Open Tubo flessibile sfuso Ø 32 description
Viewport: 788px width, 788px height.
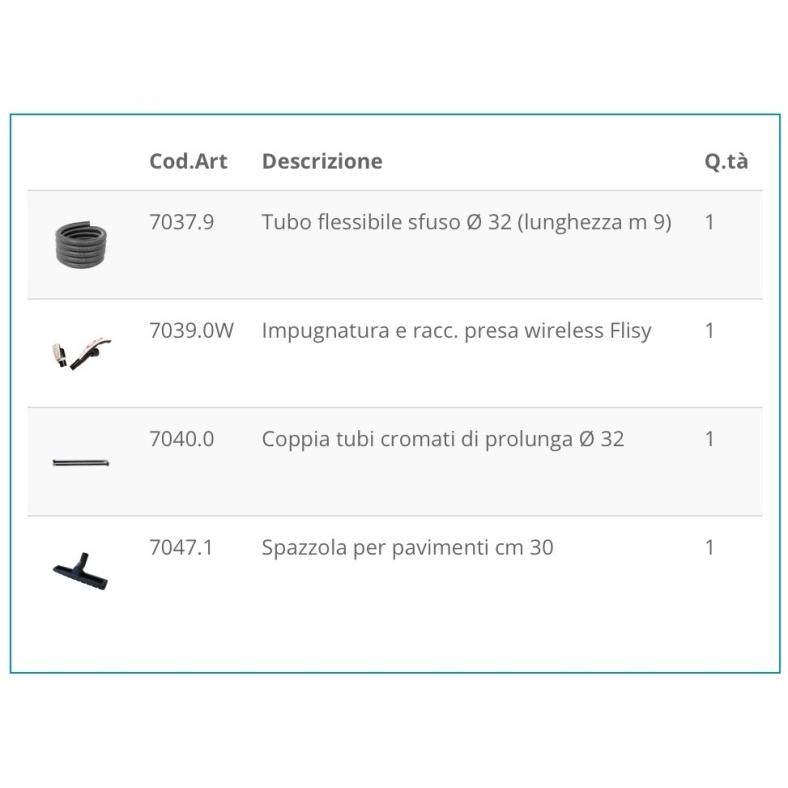(x=466, y=222)
